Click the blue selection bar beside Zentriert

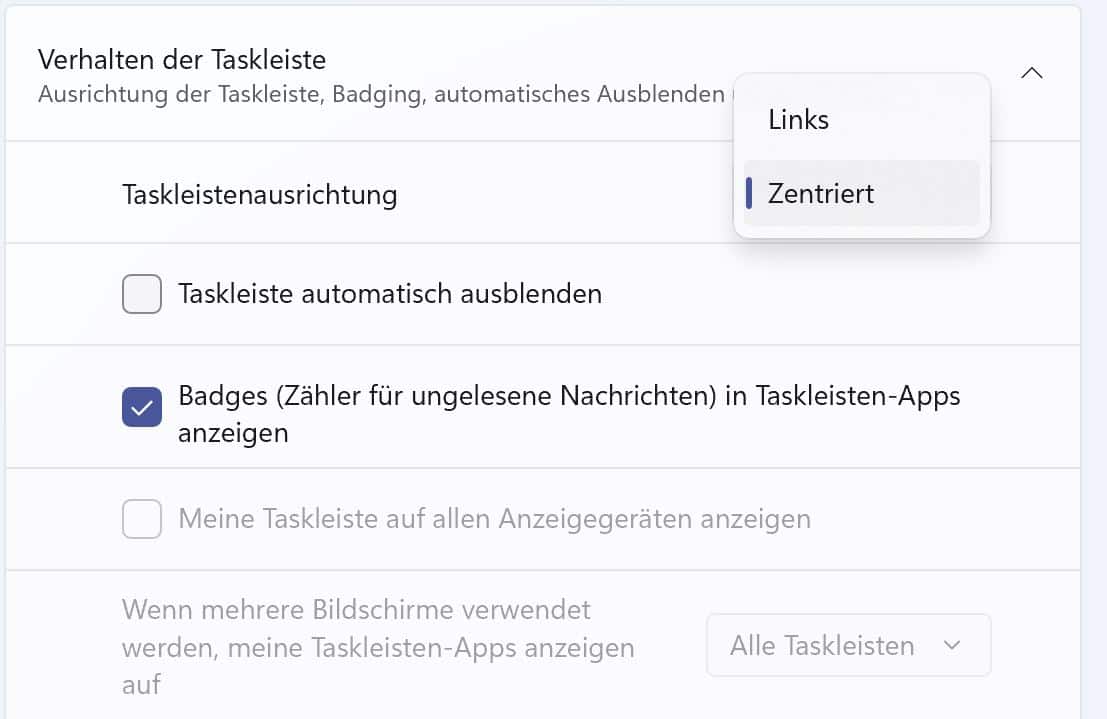coord(749,193)
